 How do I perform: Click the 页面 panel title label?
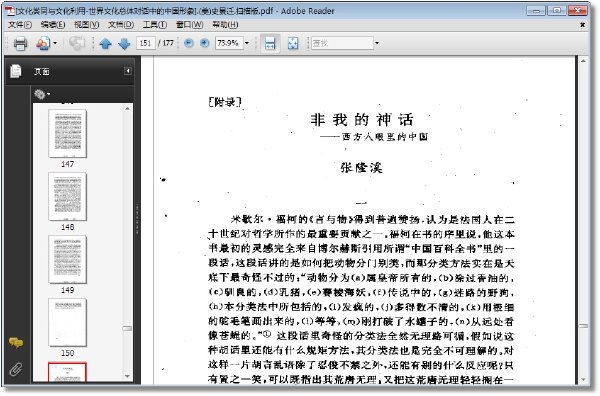point(42,72)
